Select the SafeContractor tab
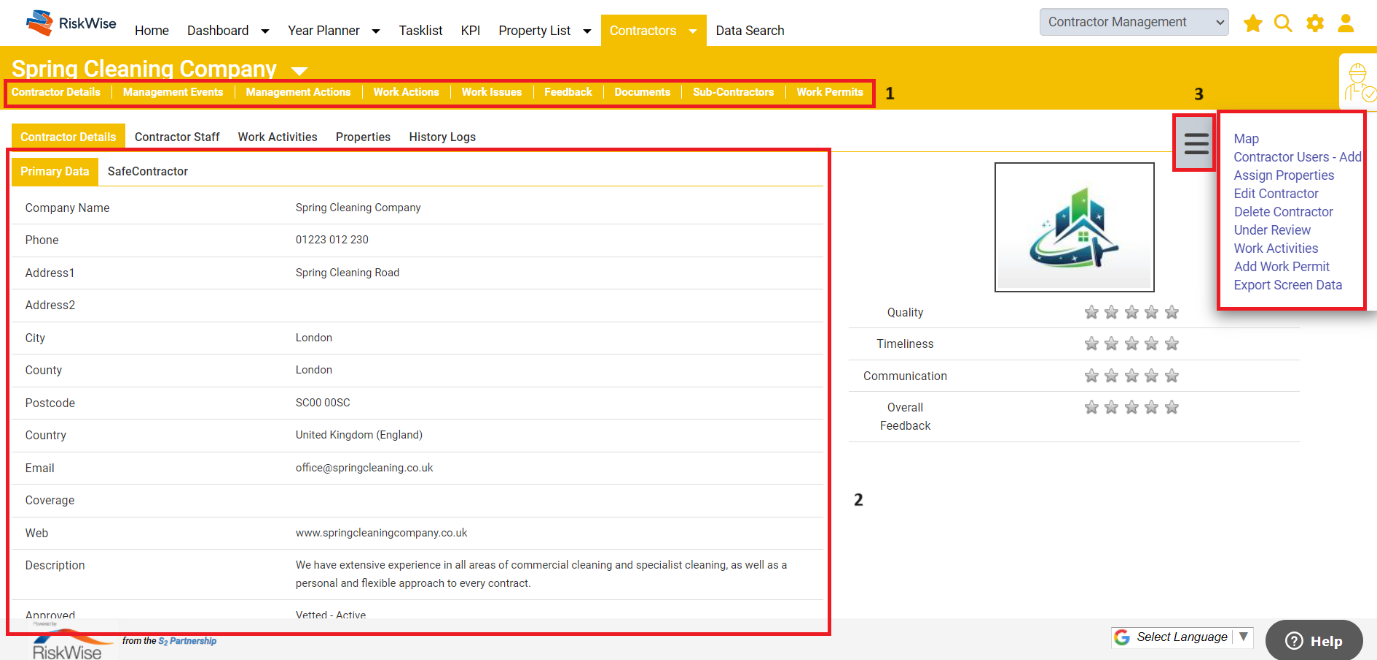The image size is (1377, 660). click(148, 171)
